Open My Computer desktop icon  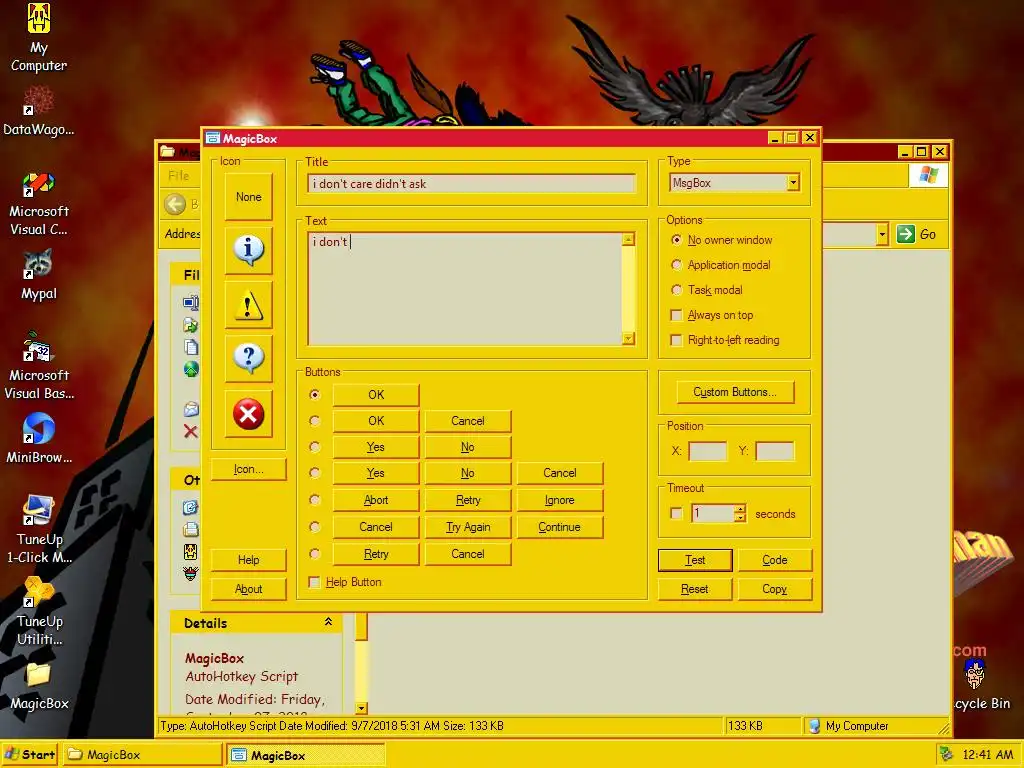[39, 36]
